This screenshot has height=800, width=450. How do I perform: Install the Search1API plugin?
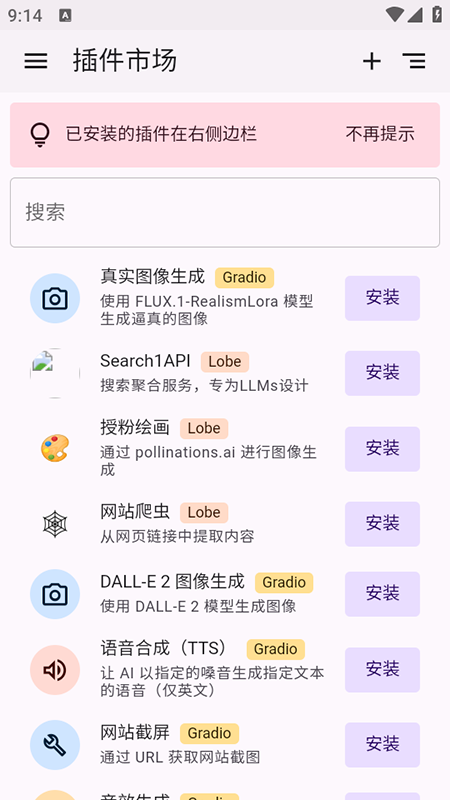pyautogui.click(x=382, y=373)
